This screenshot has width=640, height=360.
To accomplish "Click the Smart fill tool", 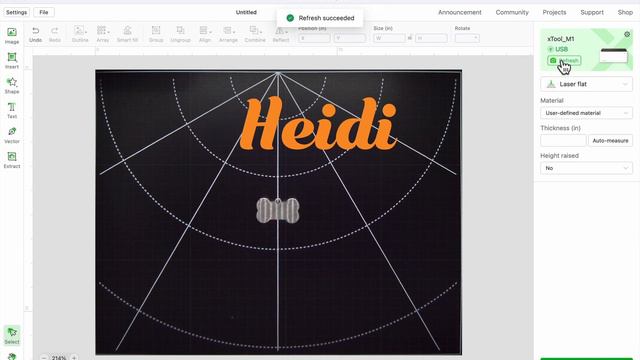I will pyautogui.click(x=127, y=34).
